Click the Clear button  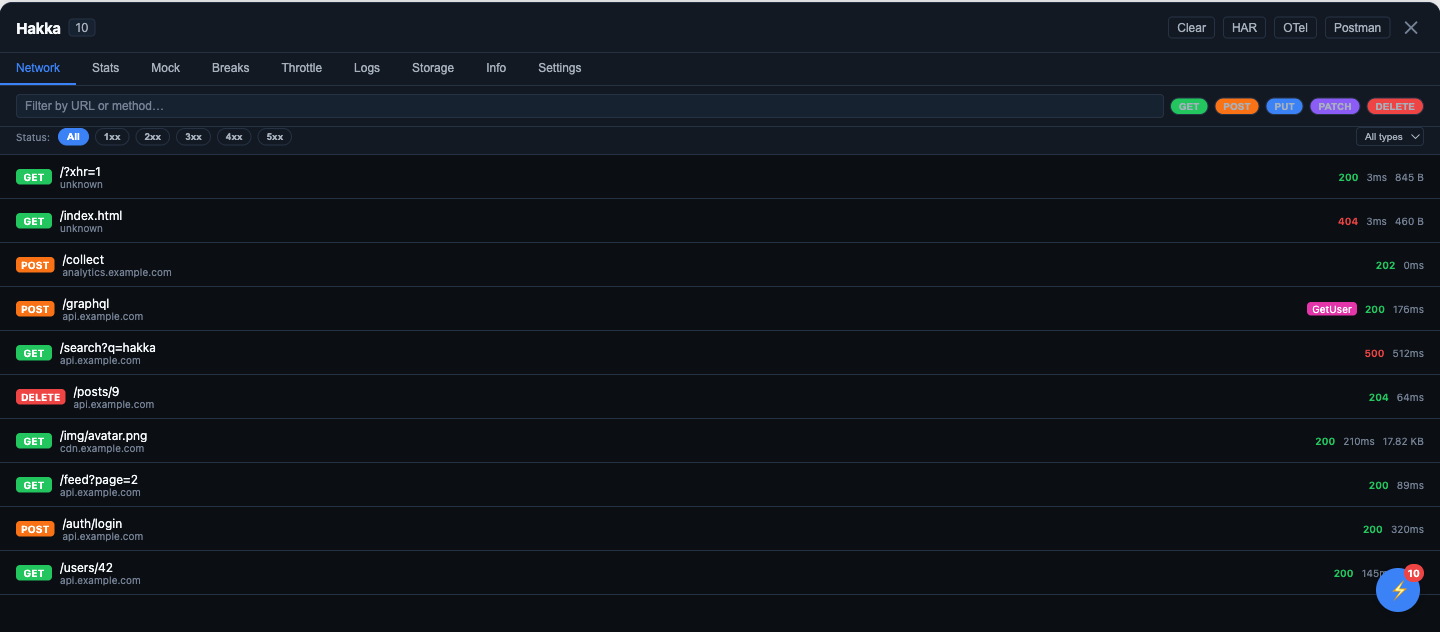point(1191,28)
